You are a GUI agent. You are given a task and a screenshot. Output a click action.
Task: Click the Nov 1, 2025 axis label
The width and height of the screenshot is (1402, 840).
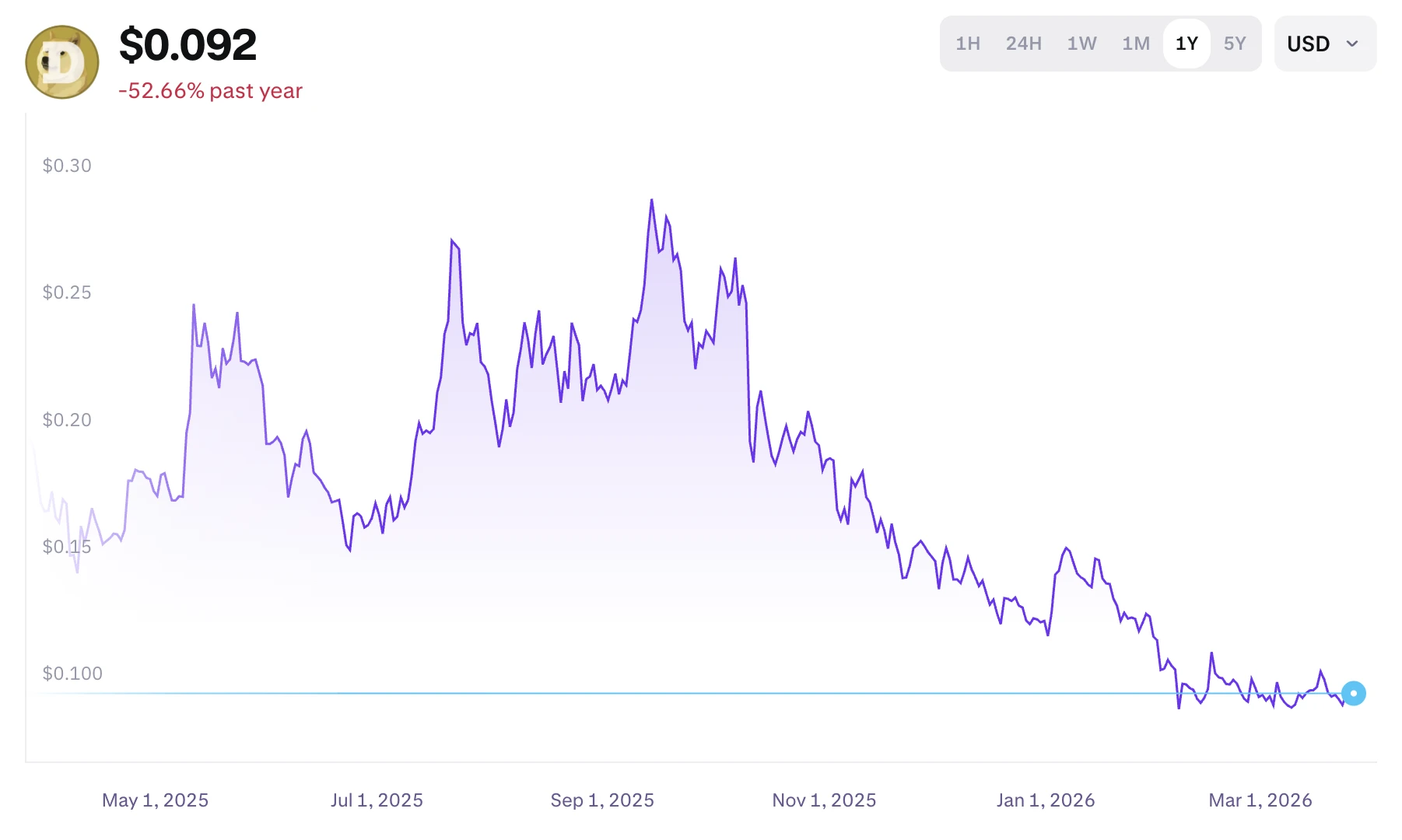click(x=824, y=800)
